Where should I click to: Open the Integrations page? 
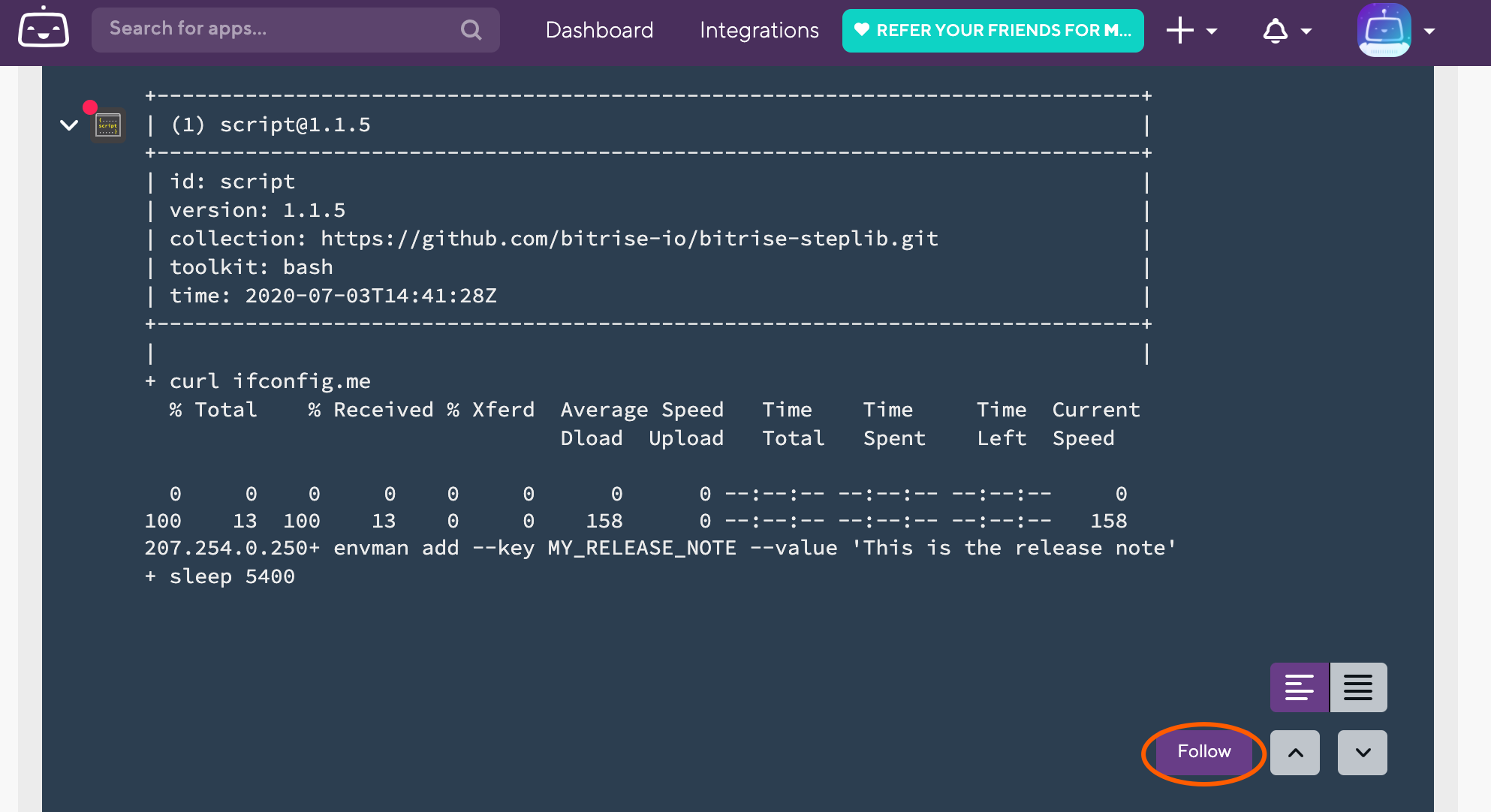point(759,30)
